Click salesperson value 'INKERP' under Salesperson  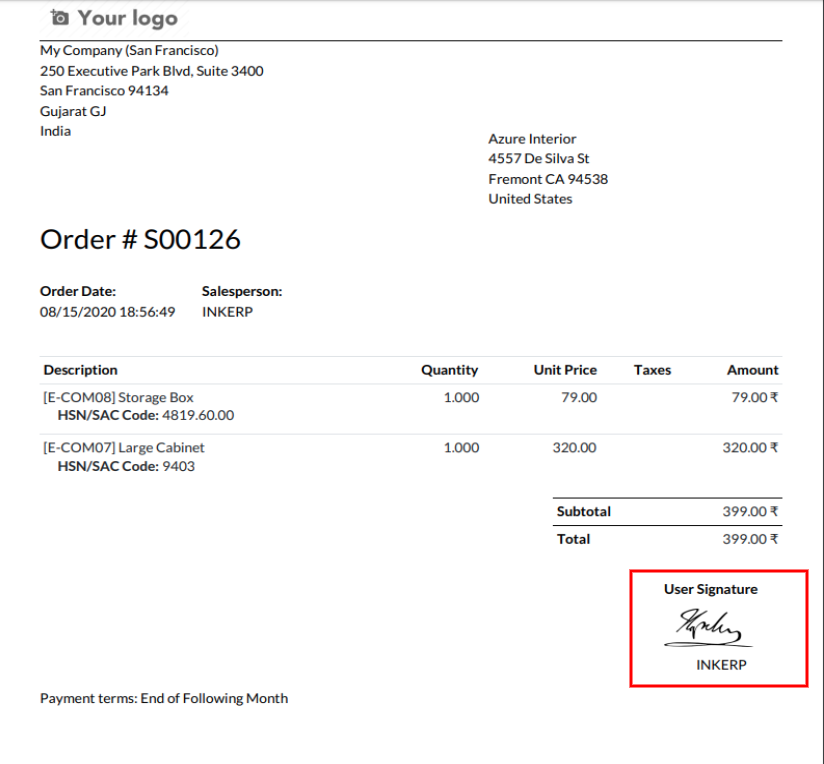228,312
